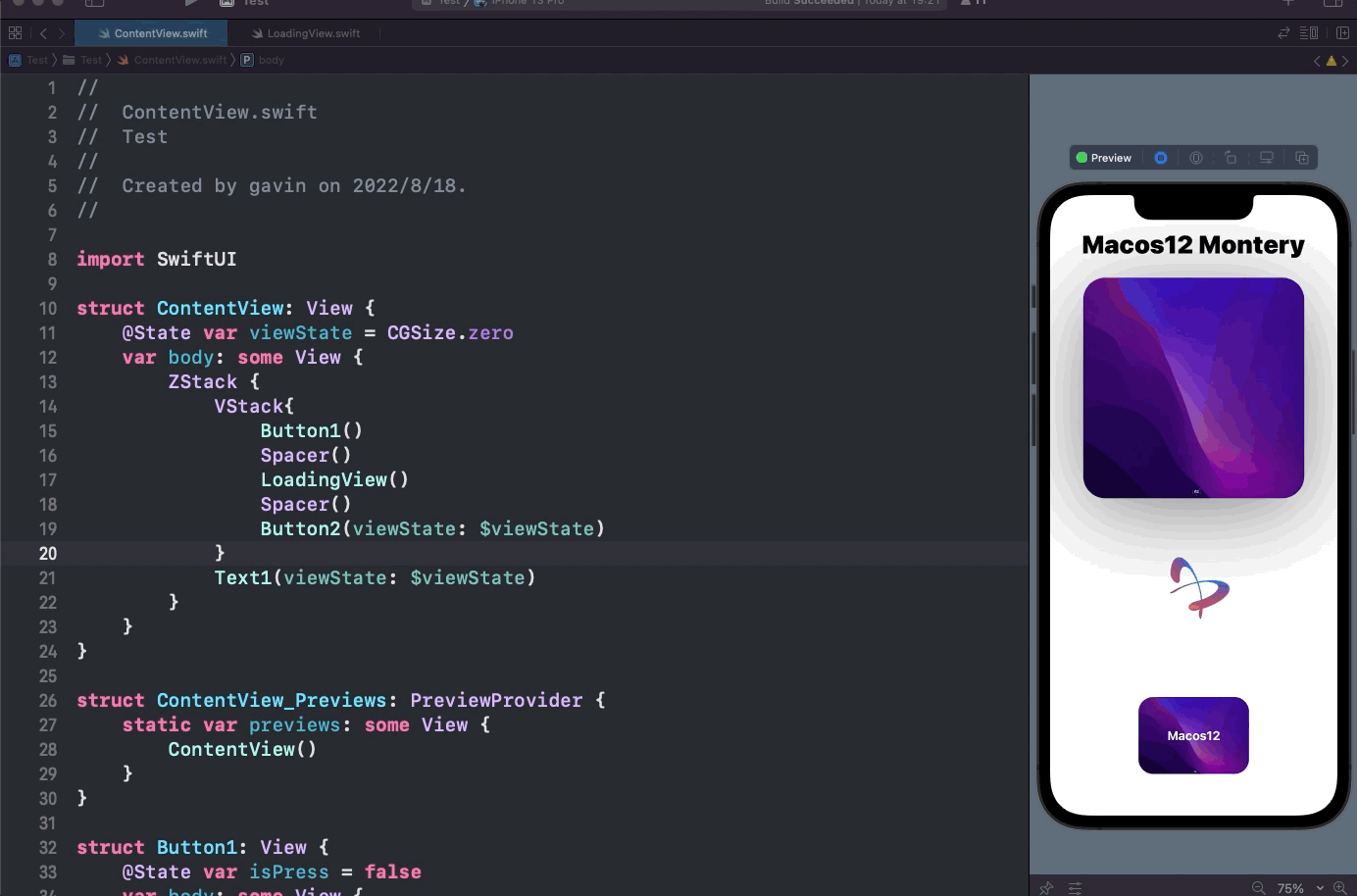Switch to the LoadingView.swift tab
The image size is (1357, 896).
(x=305, y=33)
